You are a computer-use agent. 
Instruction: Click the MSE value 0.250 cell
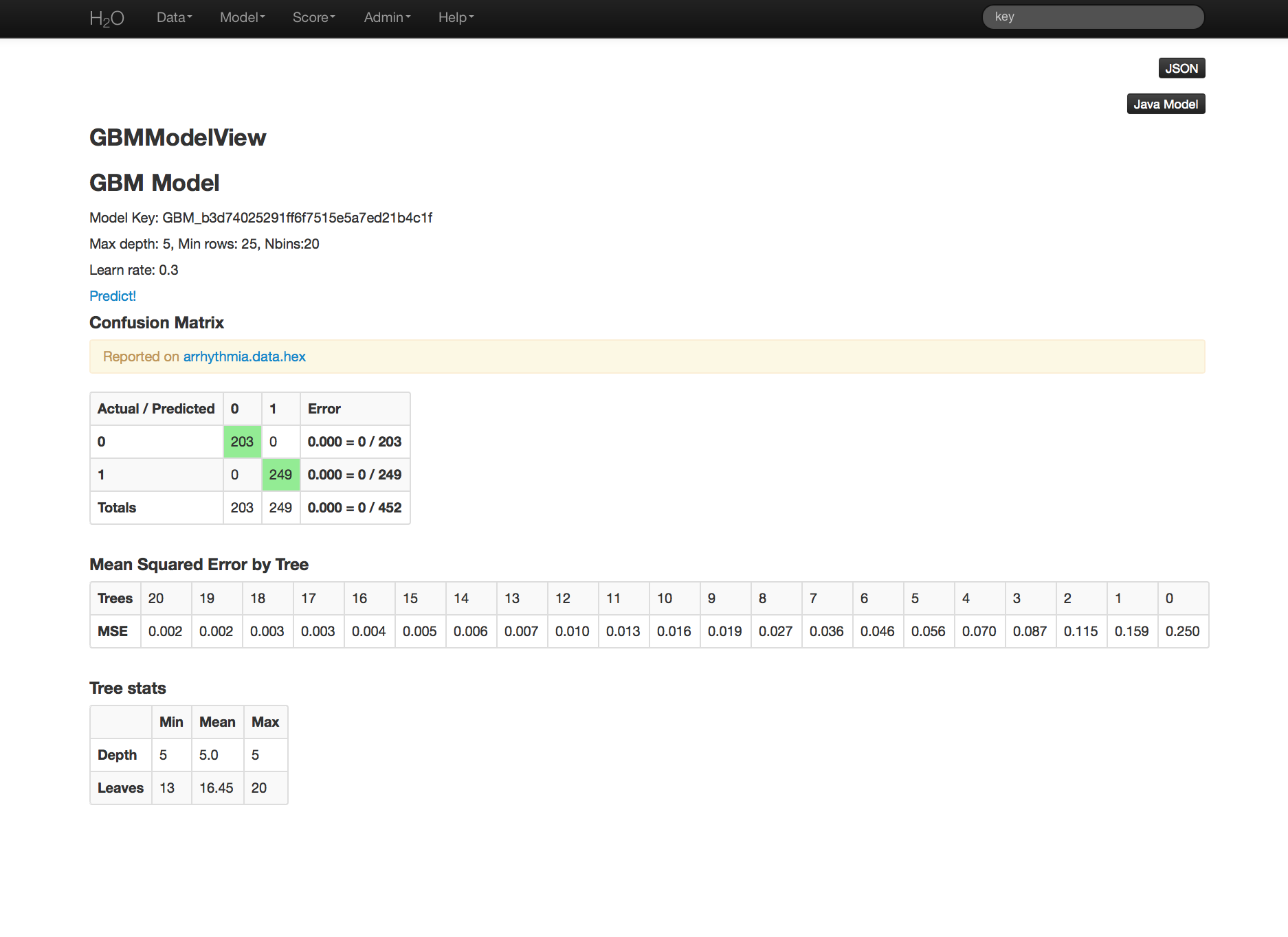[1182, 631]
